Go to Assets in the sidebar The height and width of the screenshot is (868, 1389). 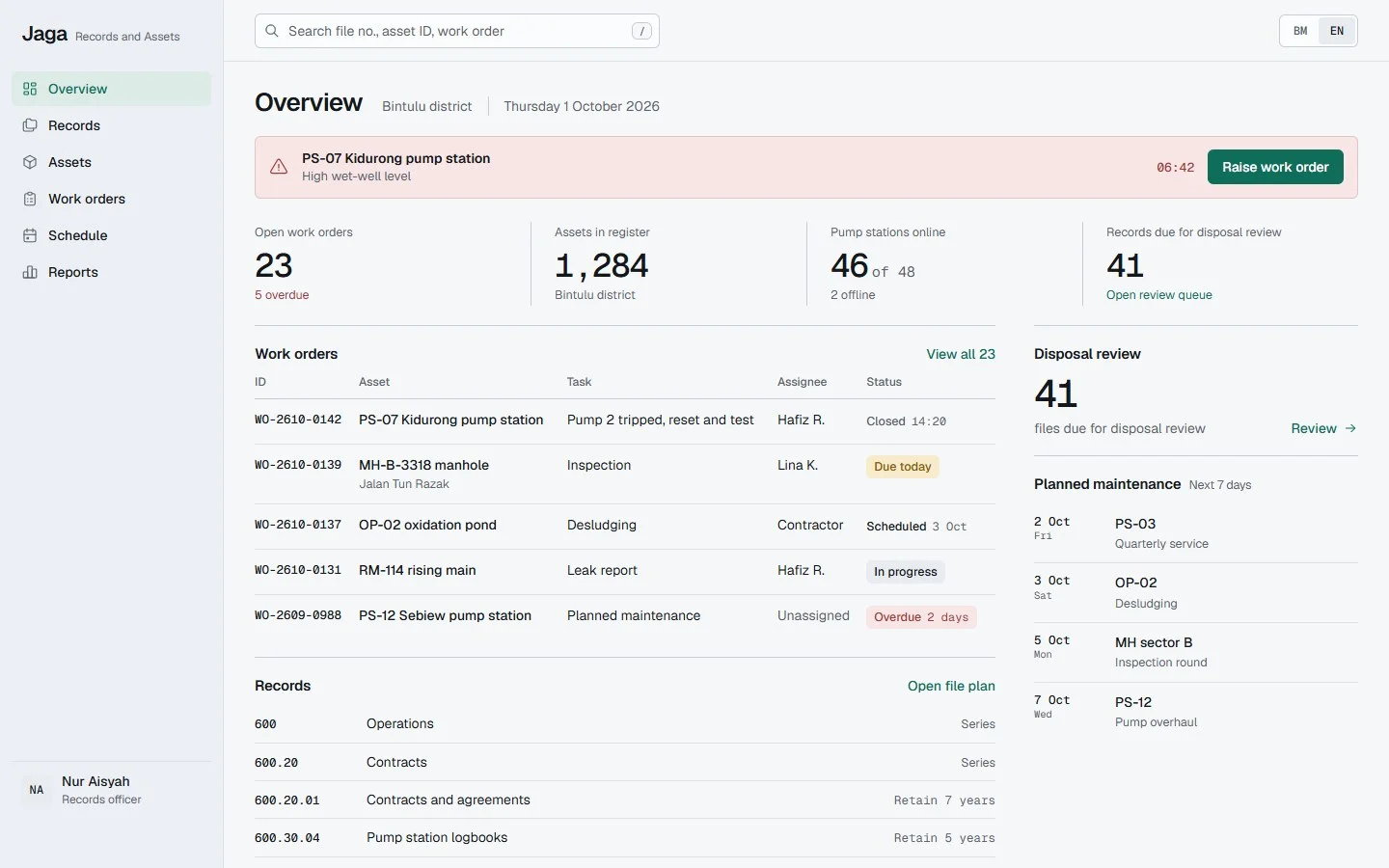click(111, 162)
